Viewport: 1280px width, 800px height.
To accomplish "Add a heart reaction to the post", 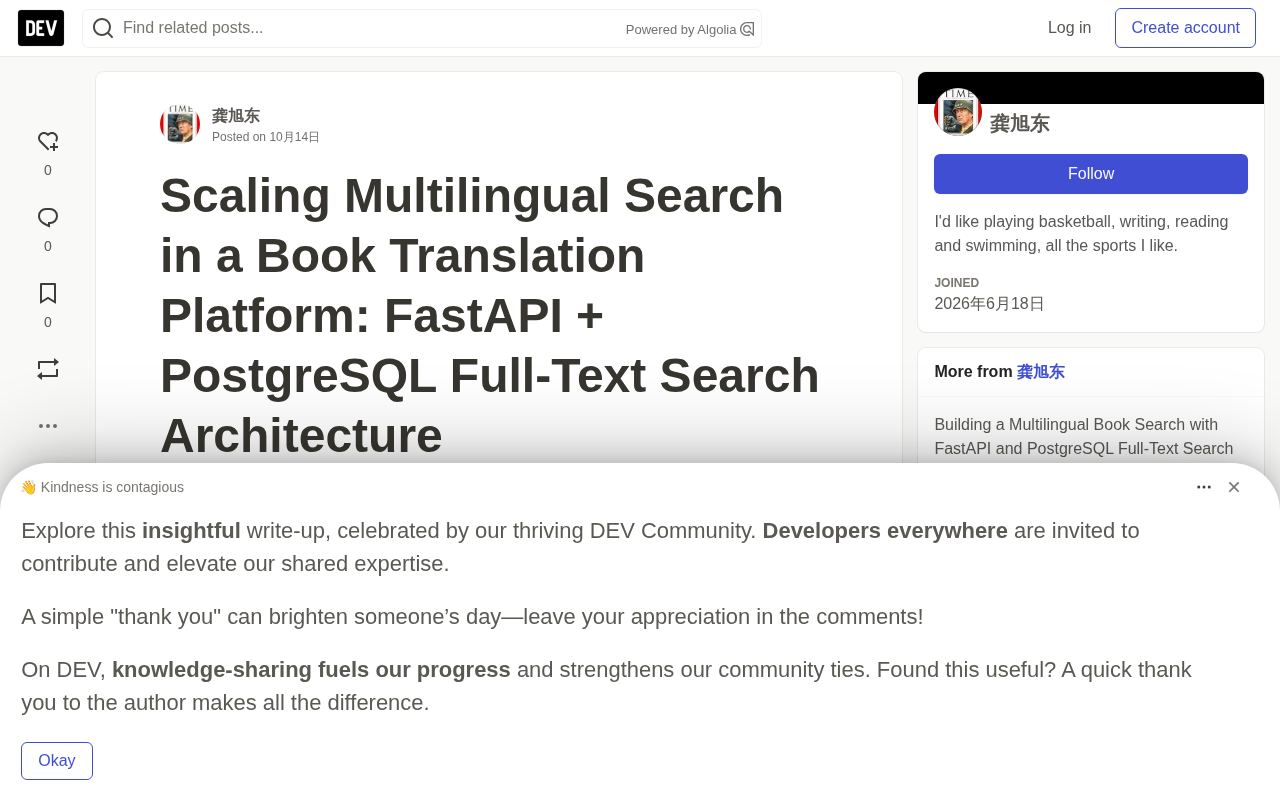I will pos(48,142).
